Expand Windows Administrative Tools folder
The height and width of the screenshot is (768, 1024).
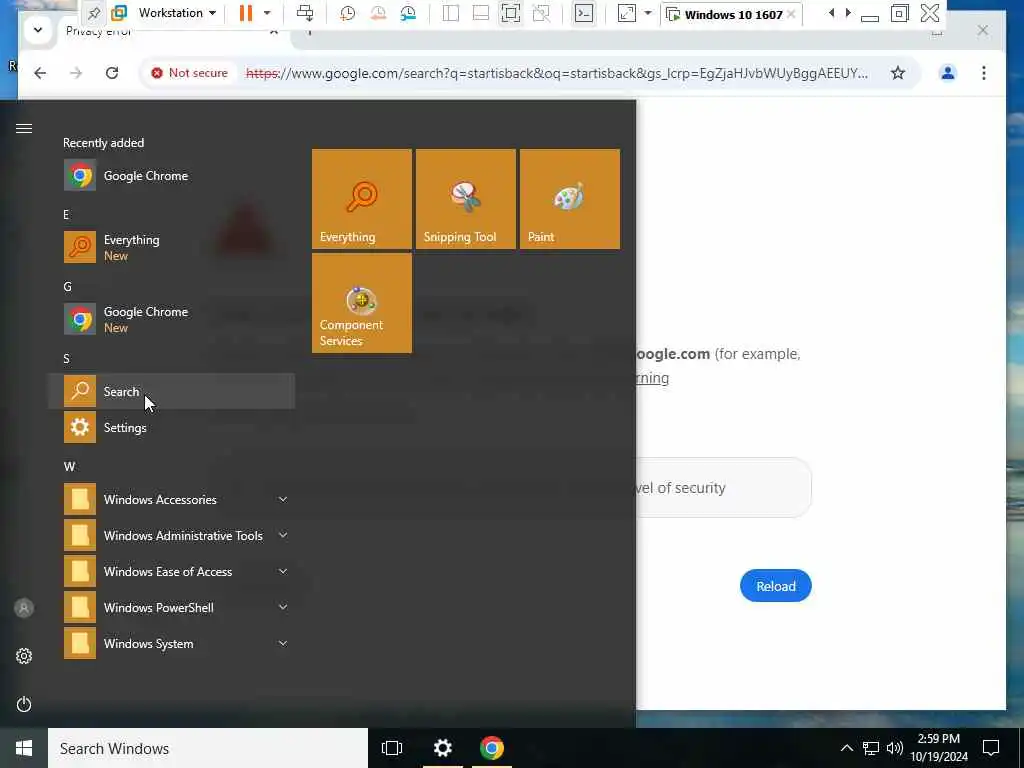(x=172, y=536)
